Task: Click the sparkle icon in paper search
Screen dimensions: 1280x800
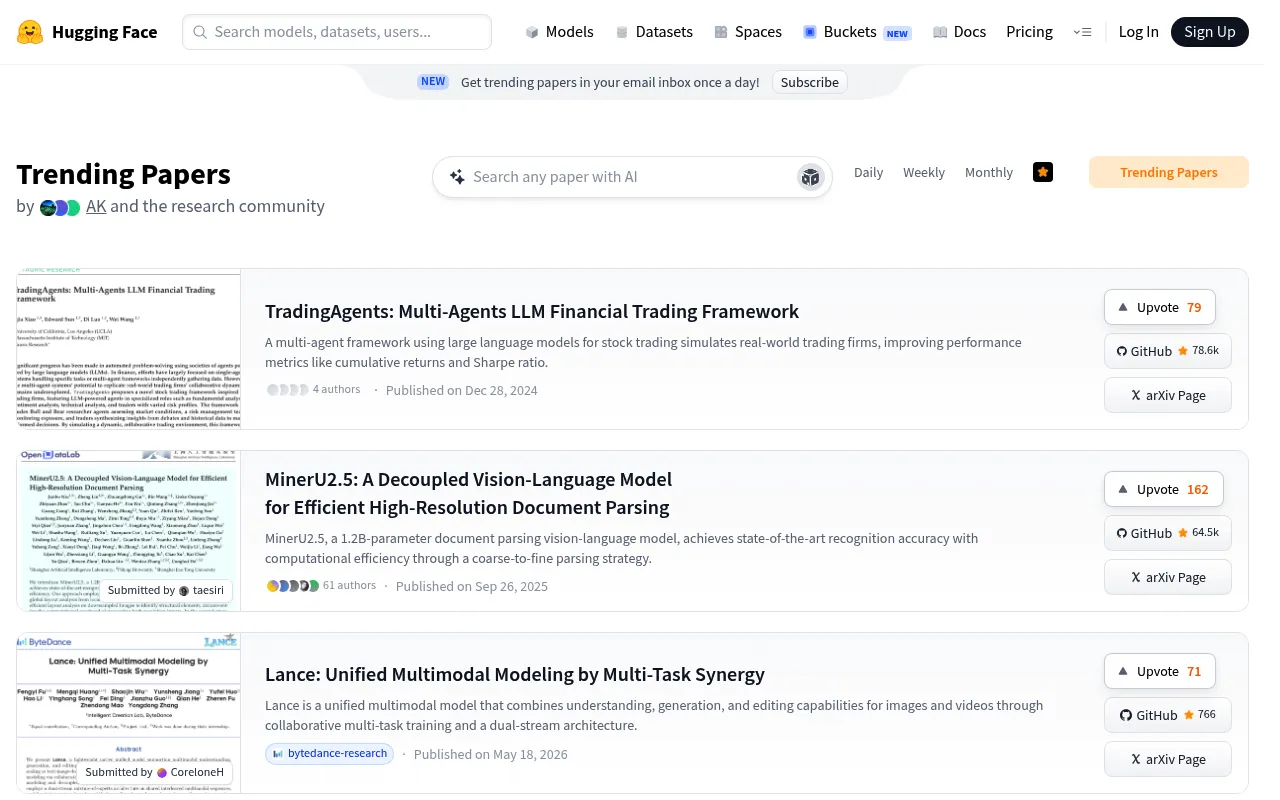Action: (x=457, y=177)
